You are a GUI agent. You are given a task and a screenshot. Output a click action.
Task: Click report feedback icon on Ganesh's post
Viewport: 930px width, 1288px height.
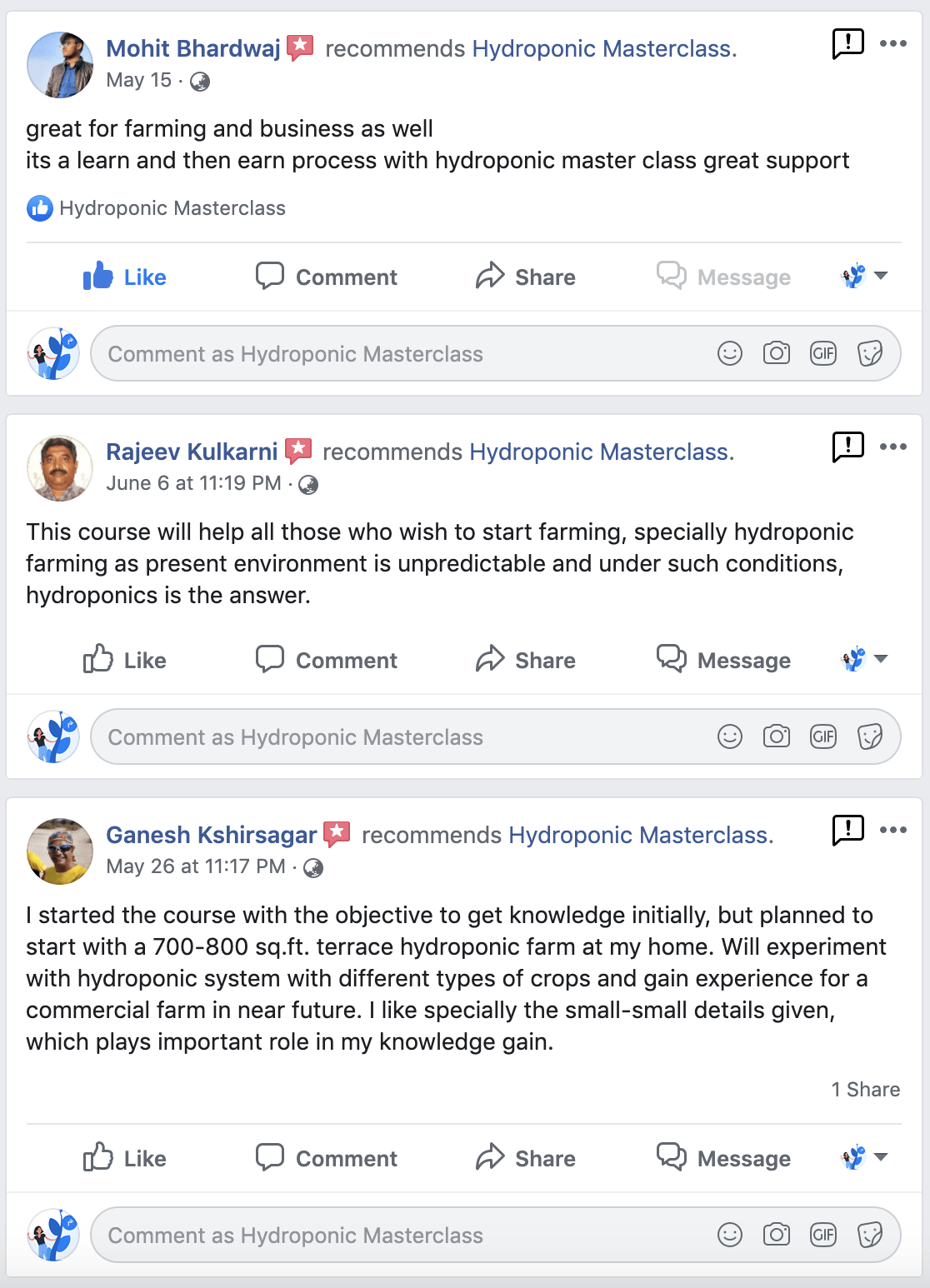coord(848,830)
